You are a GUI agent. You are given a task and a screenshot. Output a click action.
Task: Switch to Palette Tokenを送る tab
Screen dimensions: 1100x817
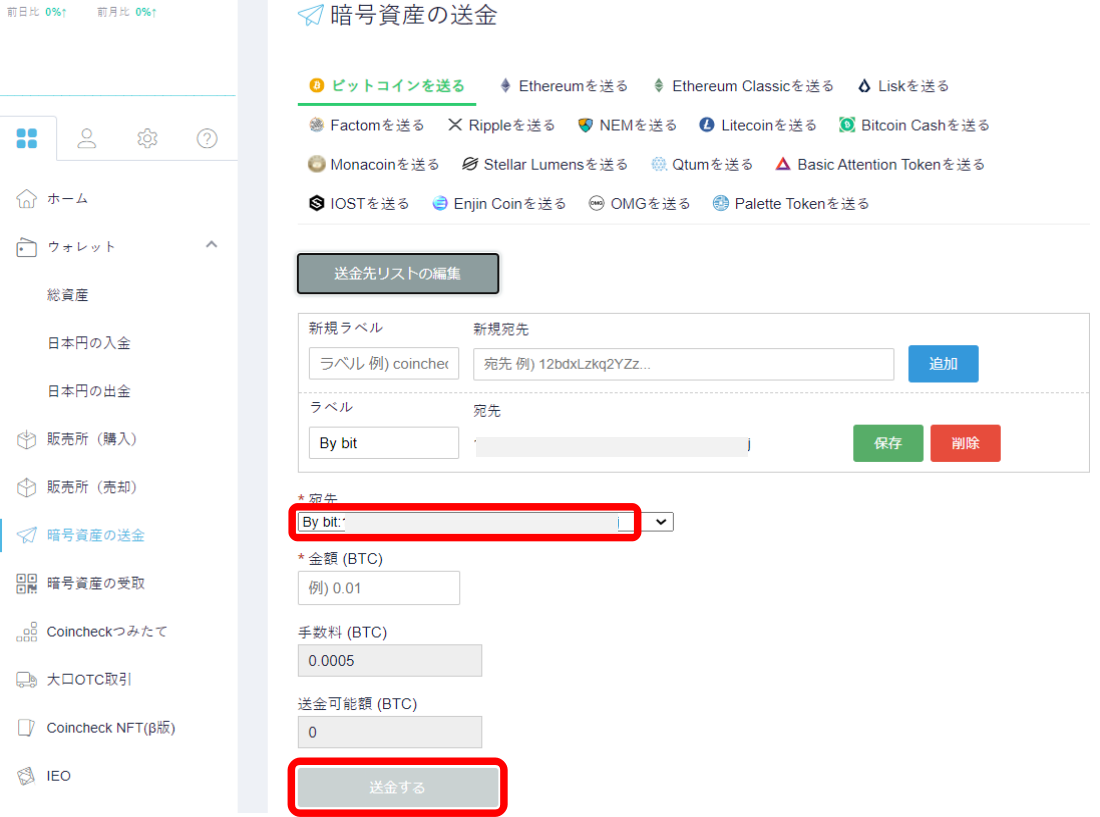click(x=791, y=203)
